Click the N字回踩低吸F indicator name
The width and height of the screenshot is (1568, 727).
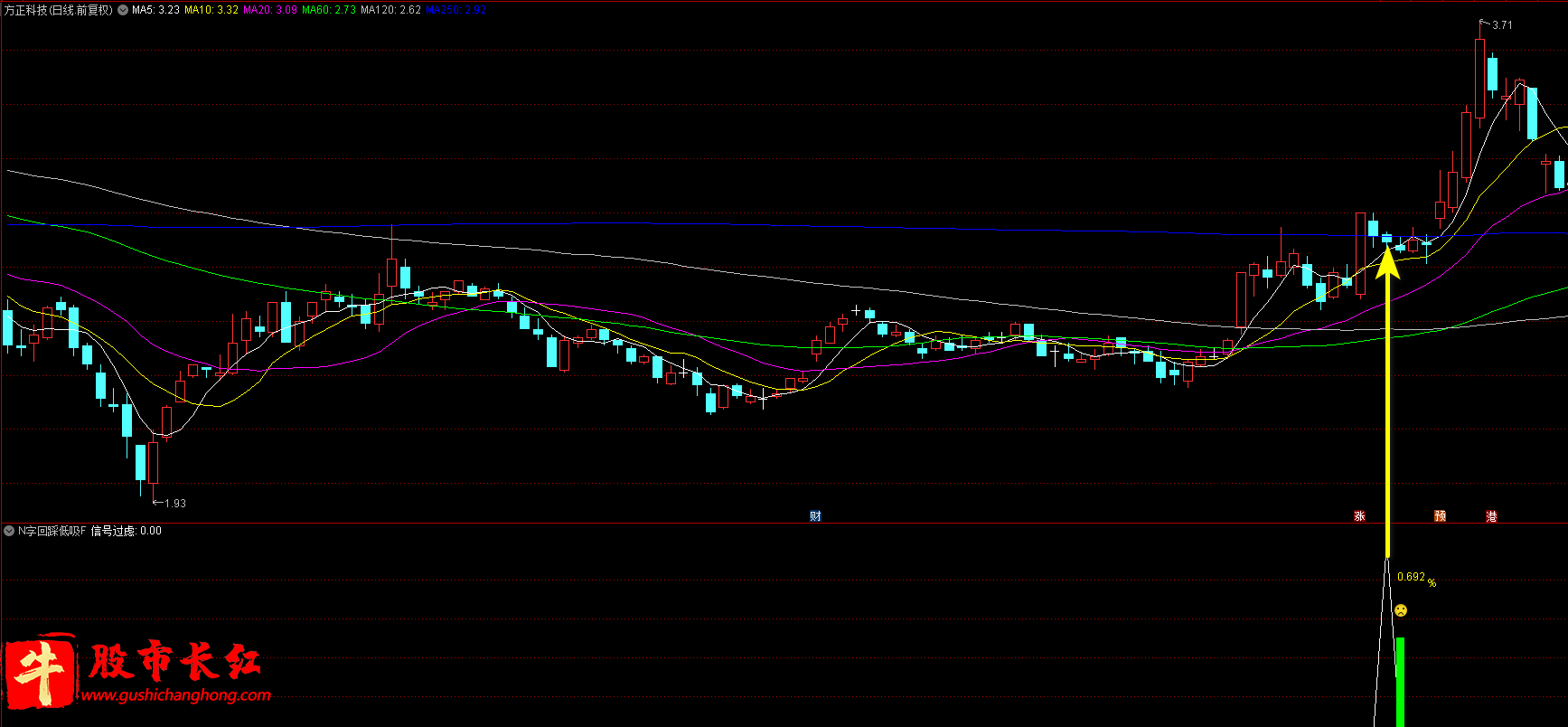52,531
